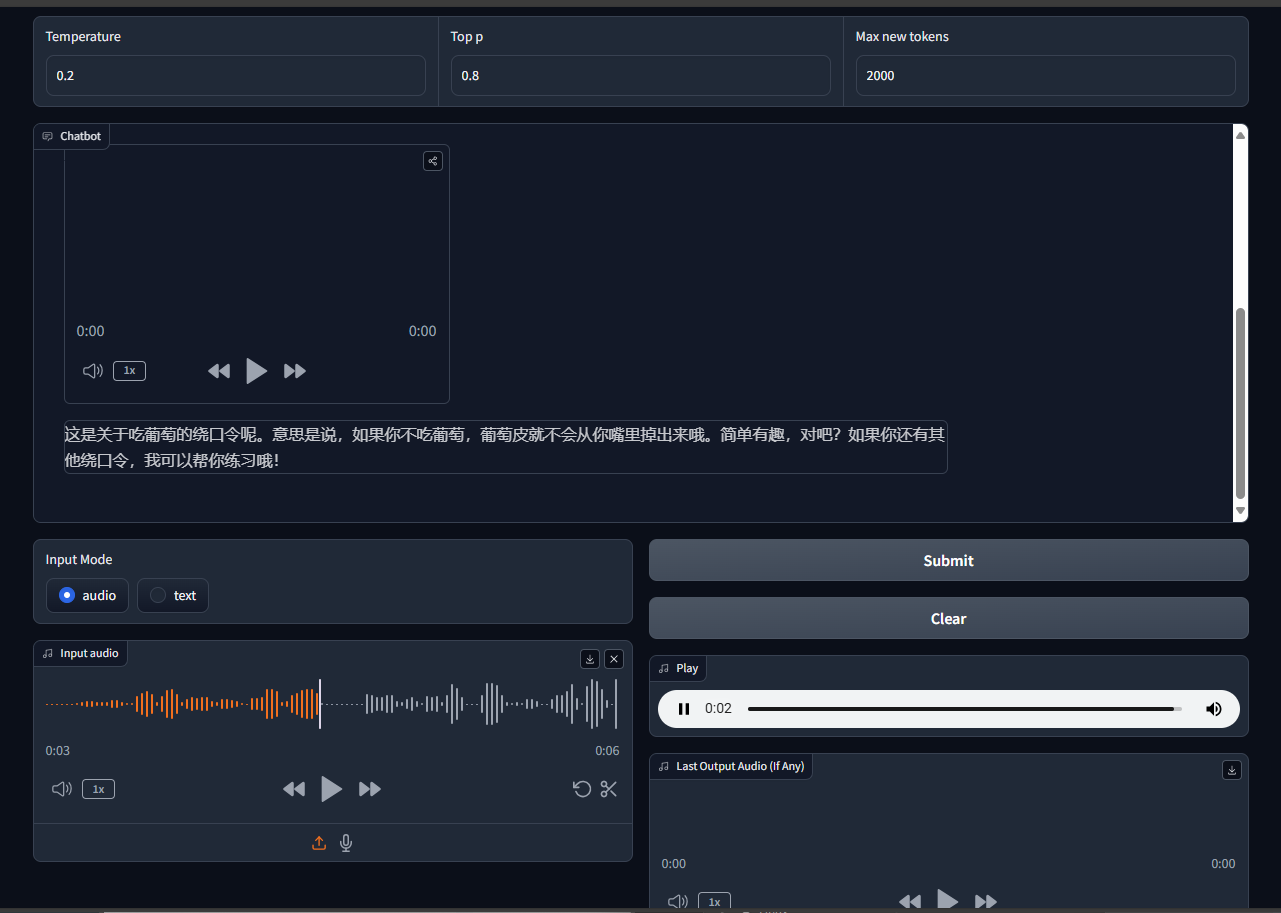Clear the chatbot conversation
Image resolution: width=1281 pixels, height=913 pixels.
pos(948,618)
